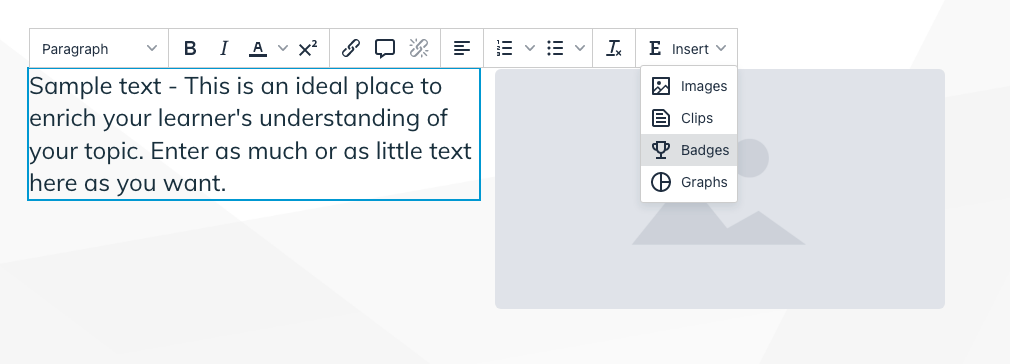The height and width of the screenshot is (364, 1010).
Task: Open numbered list style dropdown arrow
Action: [x=529, y=48]
